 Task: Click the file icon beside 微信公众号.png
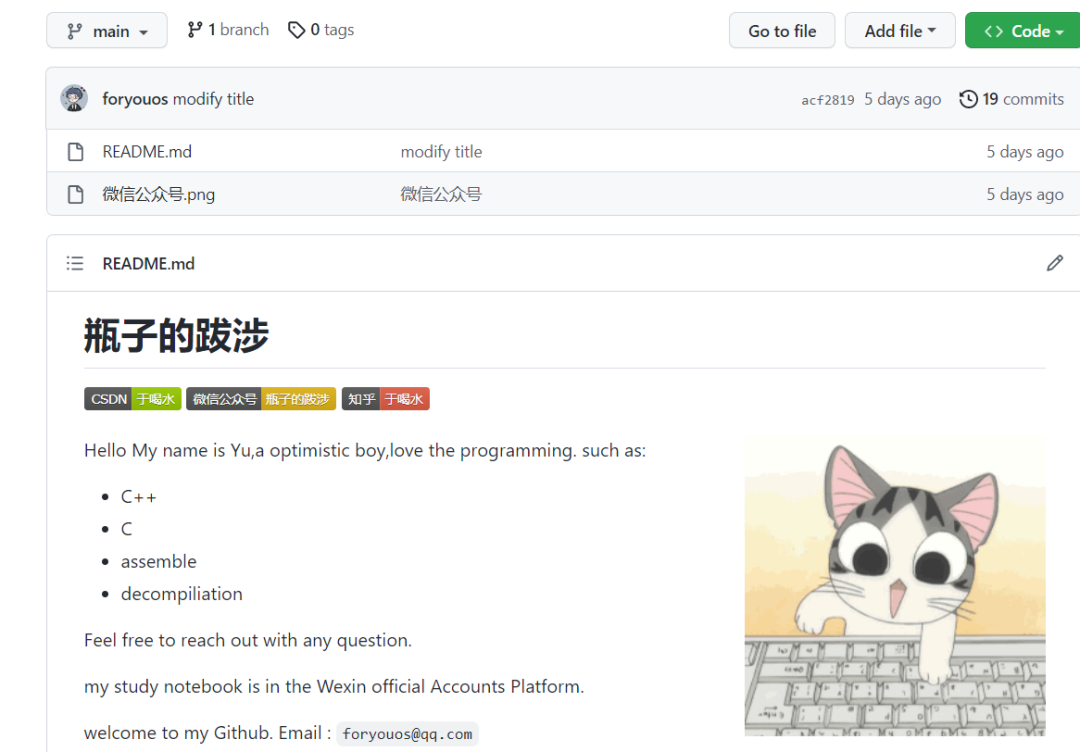(75, 193)
